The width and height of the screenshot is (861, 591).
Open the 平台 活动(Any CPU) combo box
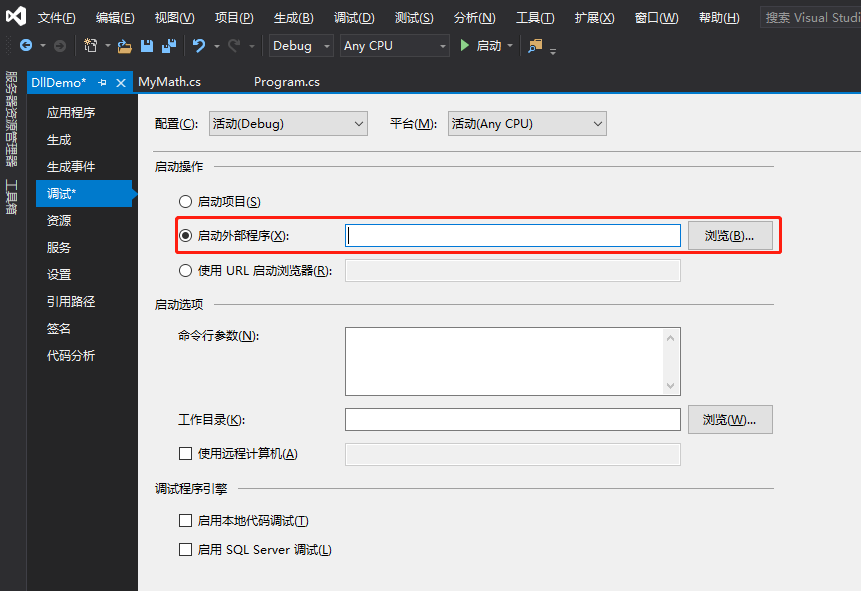click(x=527, y=124)
